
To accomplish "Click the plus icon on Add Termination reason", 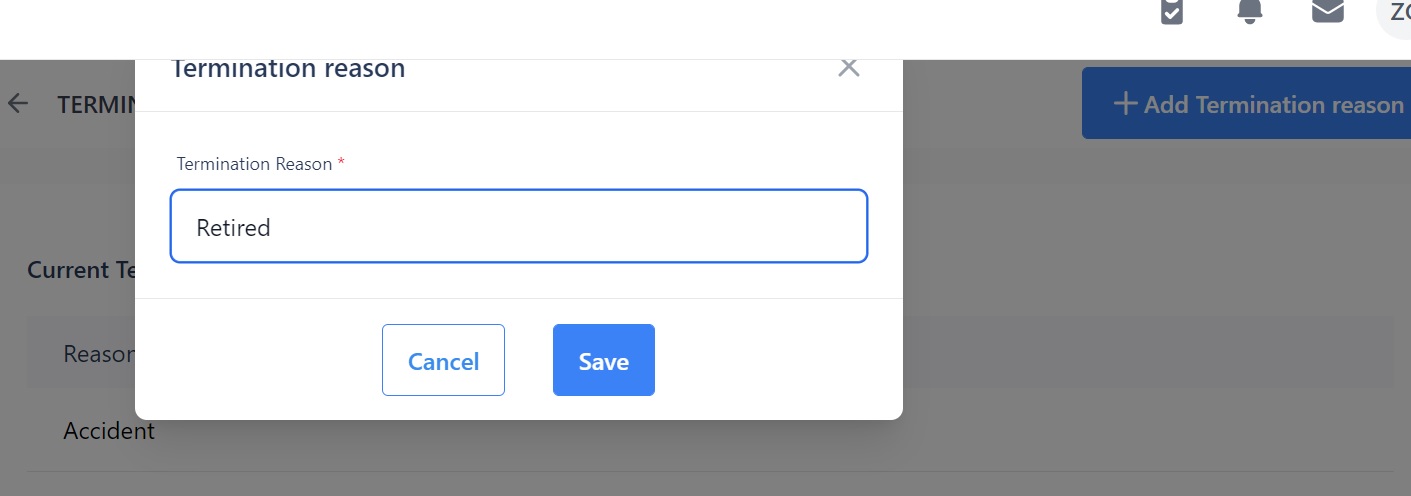I will click(x=1125, y=103).
